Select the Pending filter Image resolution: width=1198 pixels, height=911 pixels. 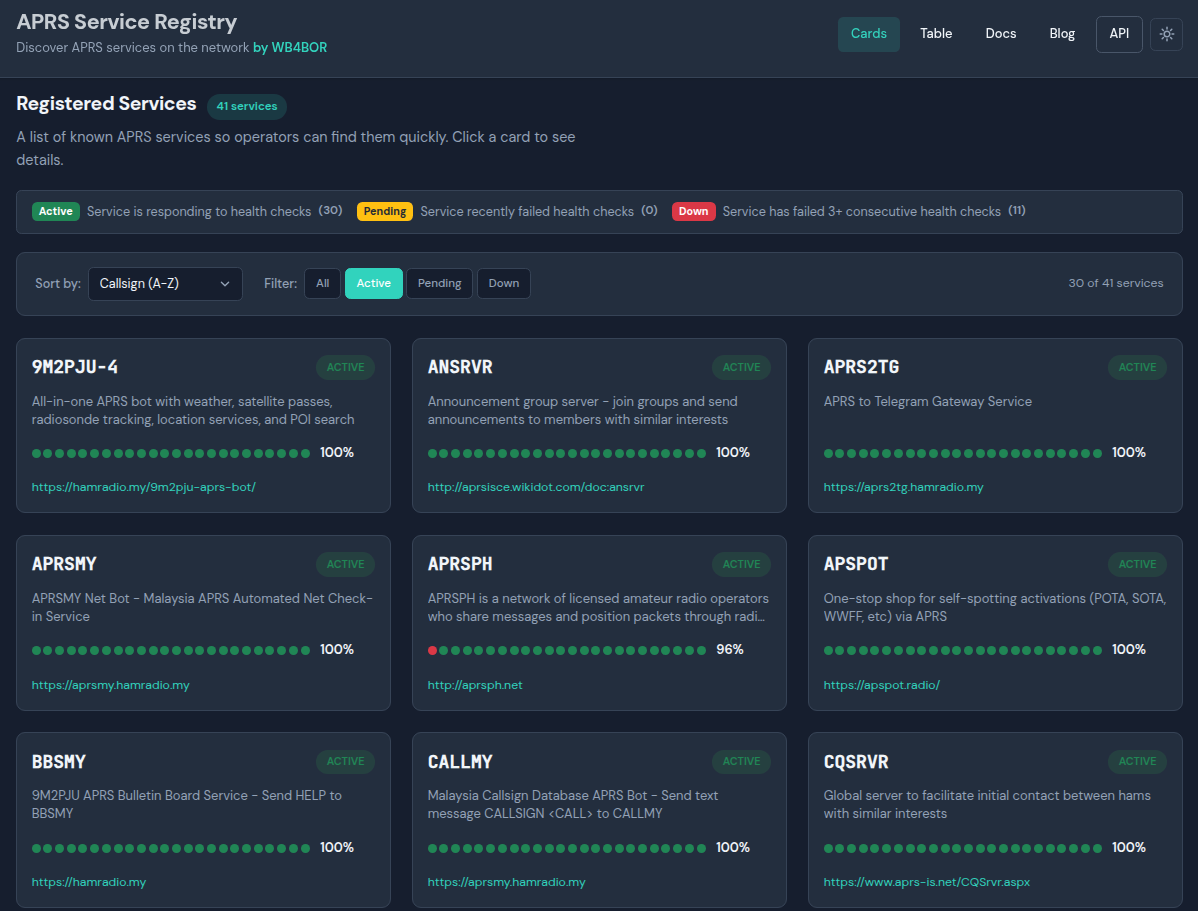[x=439, y=284]
